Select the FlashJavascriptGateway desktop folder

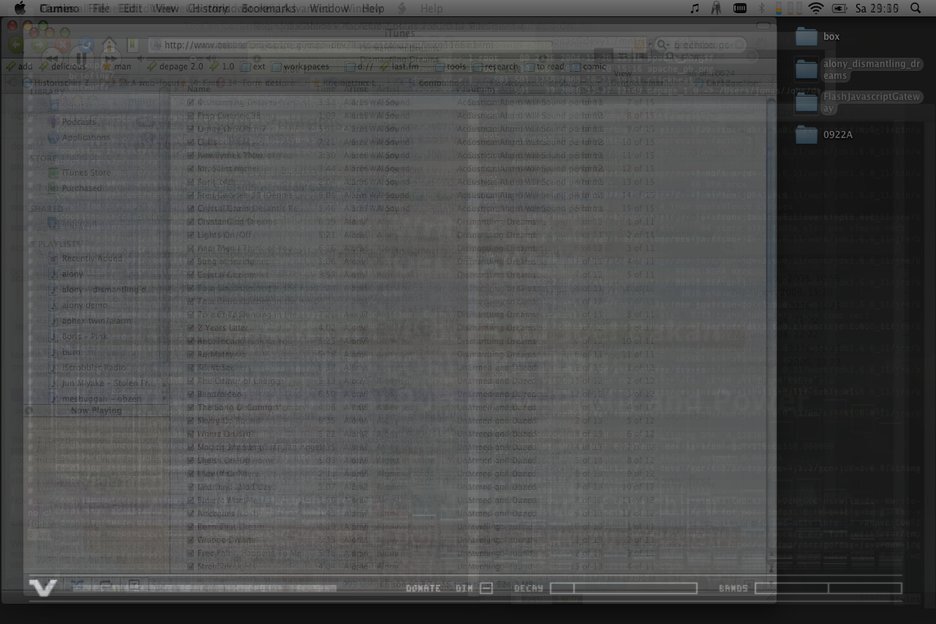(x=858, y=102)
